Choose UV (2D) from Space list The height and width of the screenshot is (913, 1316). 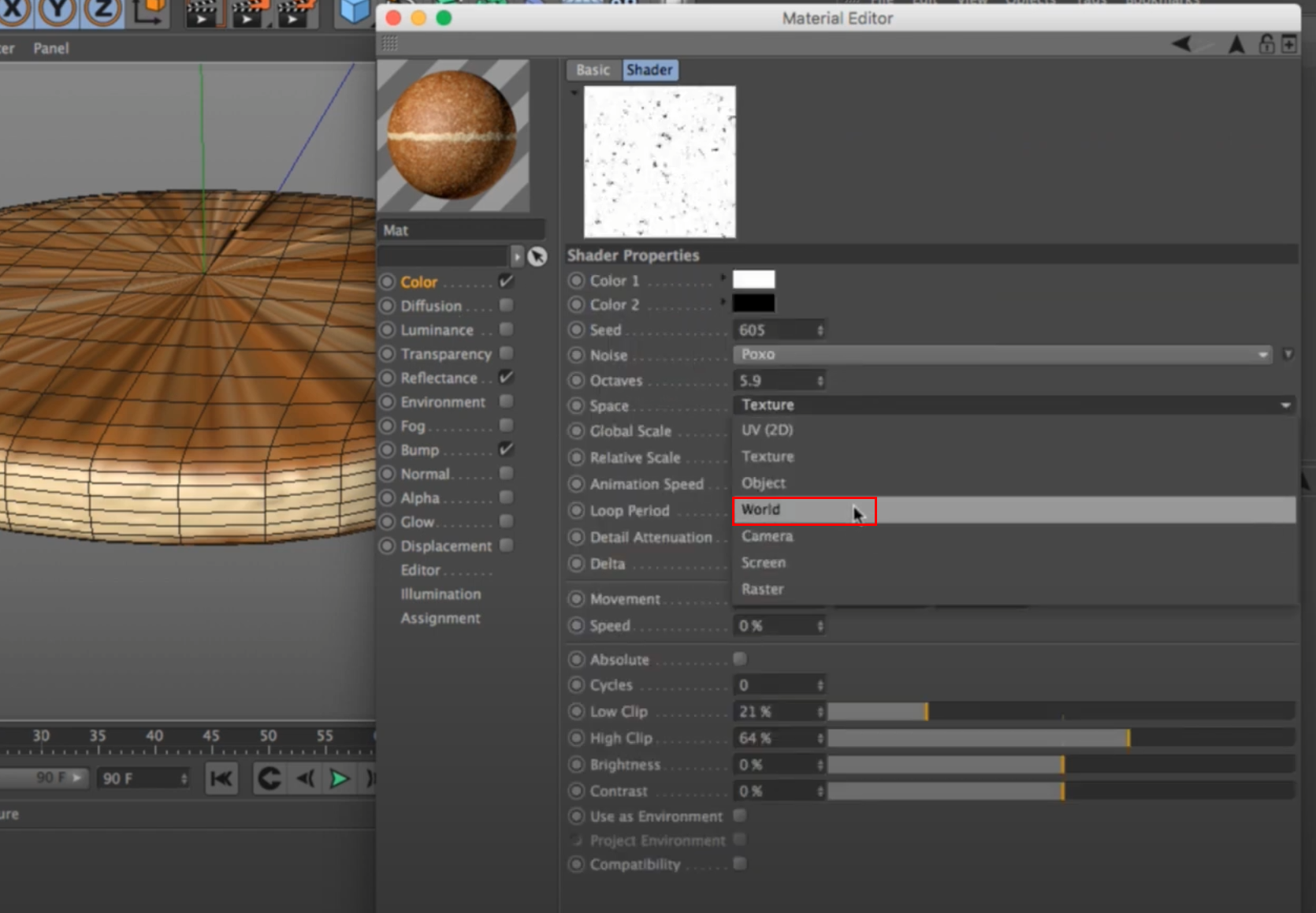pos(1013,430)
